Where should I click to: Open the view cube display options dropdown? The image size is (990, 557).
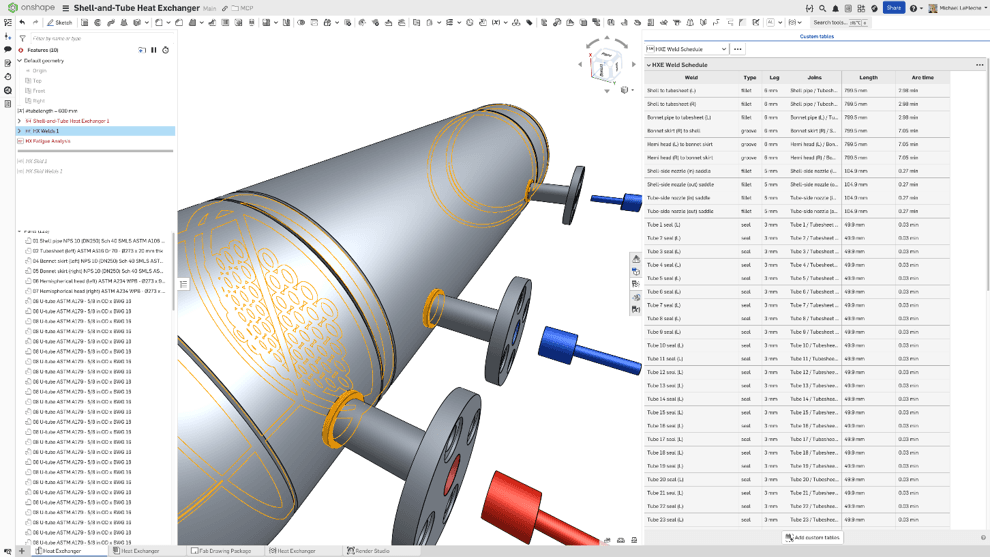tap(627, 90)
